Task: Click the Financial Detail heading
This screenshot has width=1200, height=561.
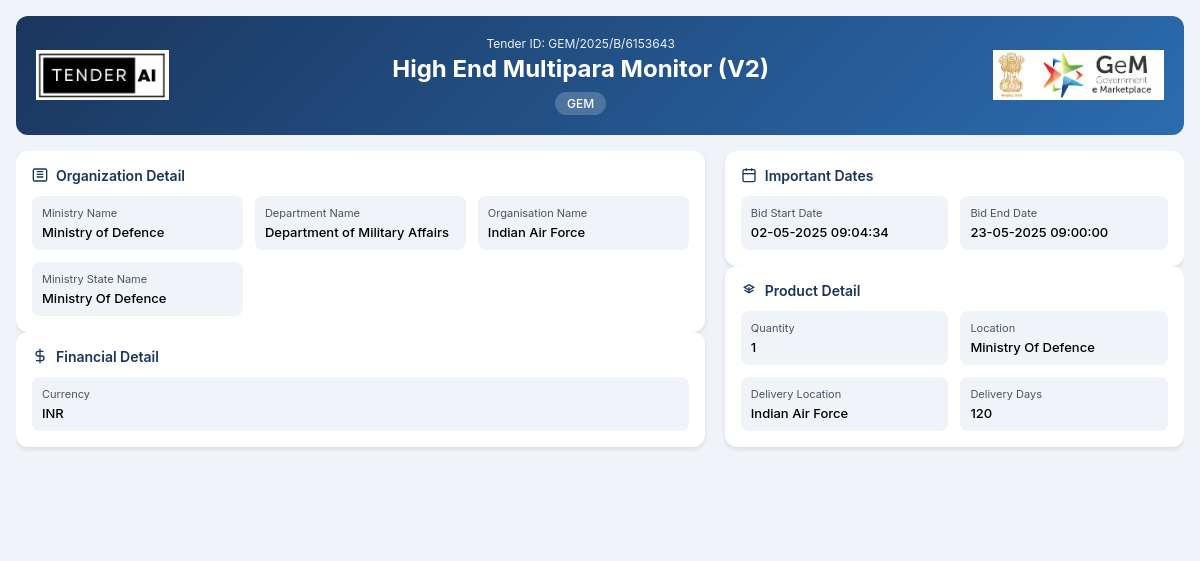Action: [x=107, y=357]
